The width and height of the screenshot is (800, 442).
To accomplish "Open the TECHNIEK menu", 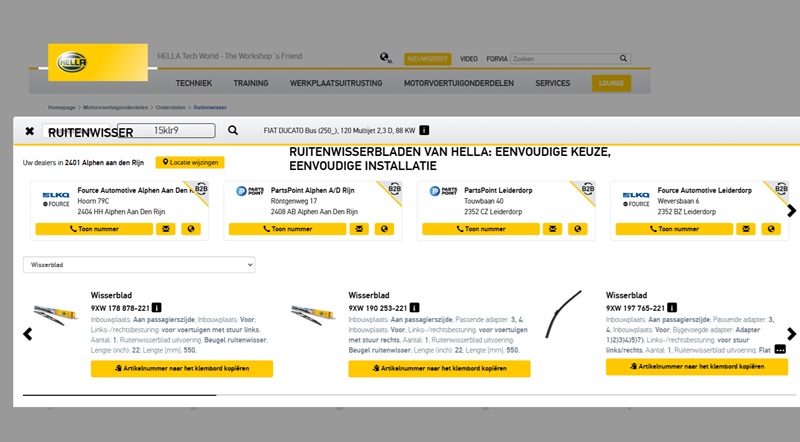I will pyautogui.click(x=194, y=83).
